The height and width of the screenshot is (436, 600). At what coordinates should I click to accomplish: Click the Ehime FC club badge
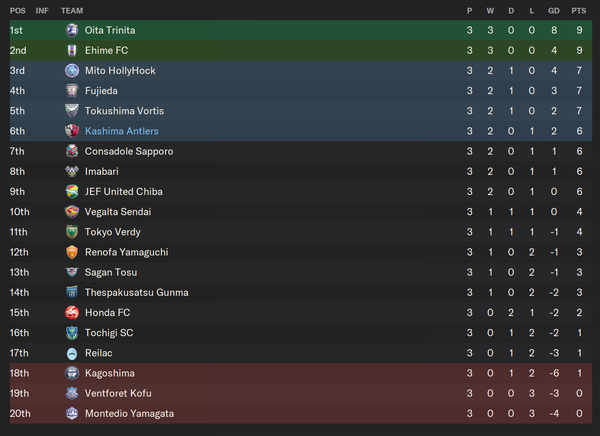(x=72, y=50)
